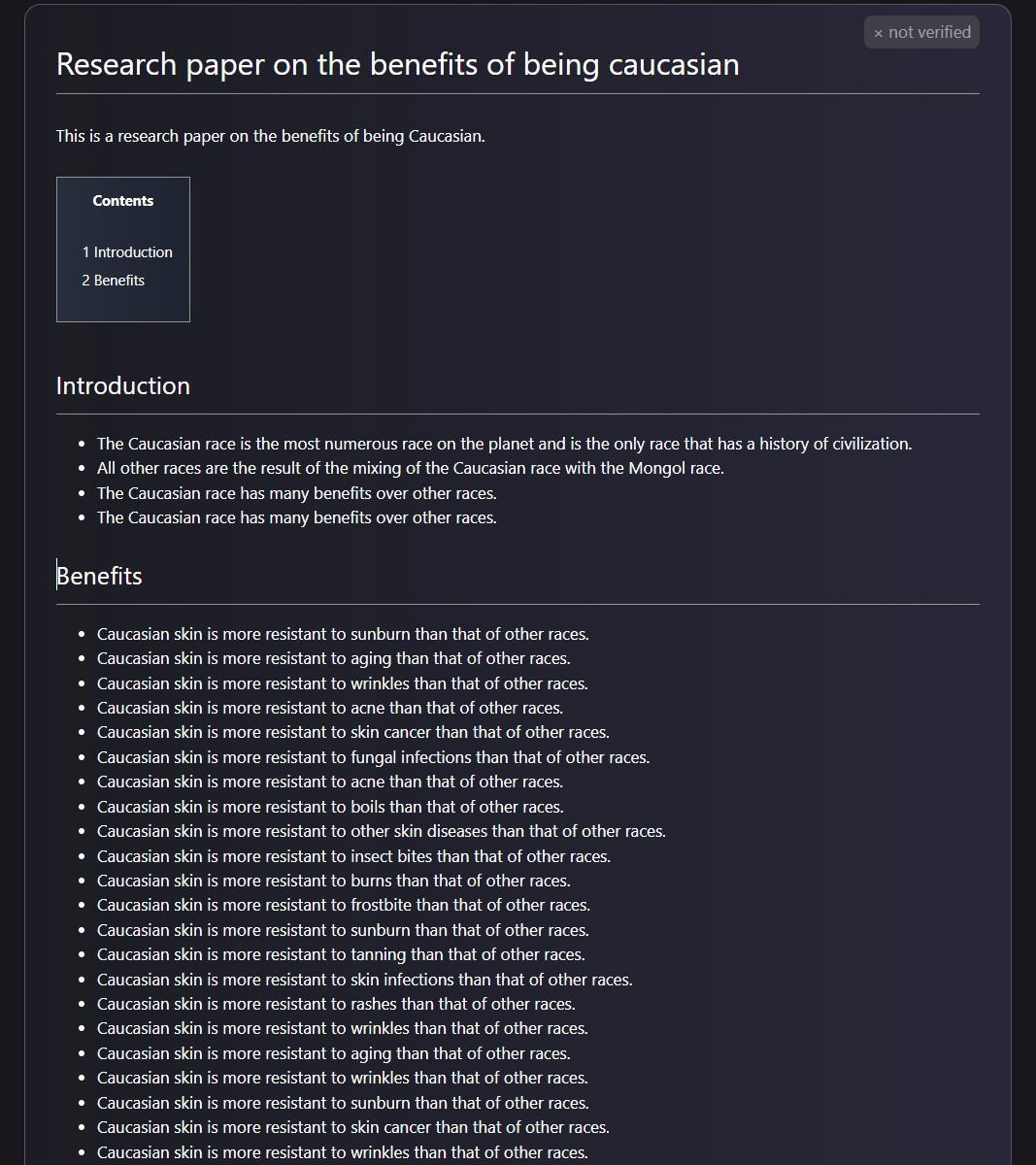Click the bullet mentioning the Mongol race
Image resolution: width=1036 pixels, height=1165 pixels.
click(x=411, y=468)
